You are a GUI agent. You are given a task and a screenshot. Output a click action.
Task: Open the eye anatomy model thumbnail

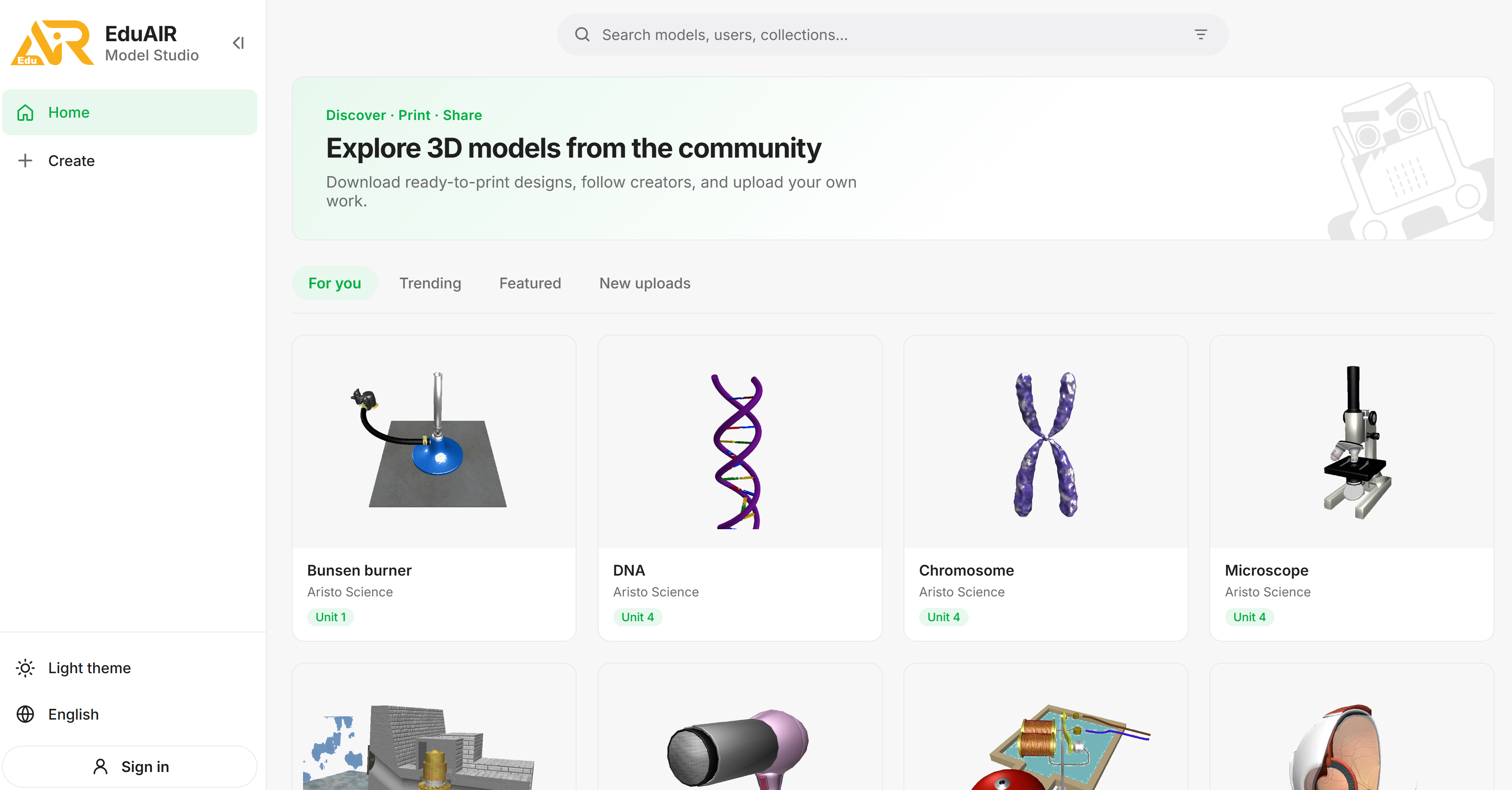click(1352, 727)
